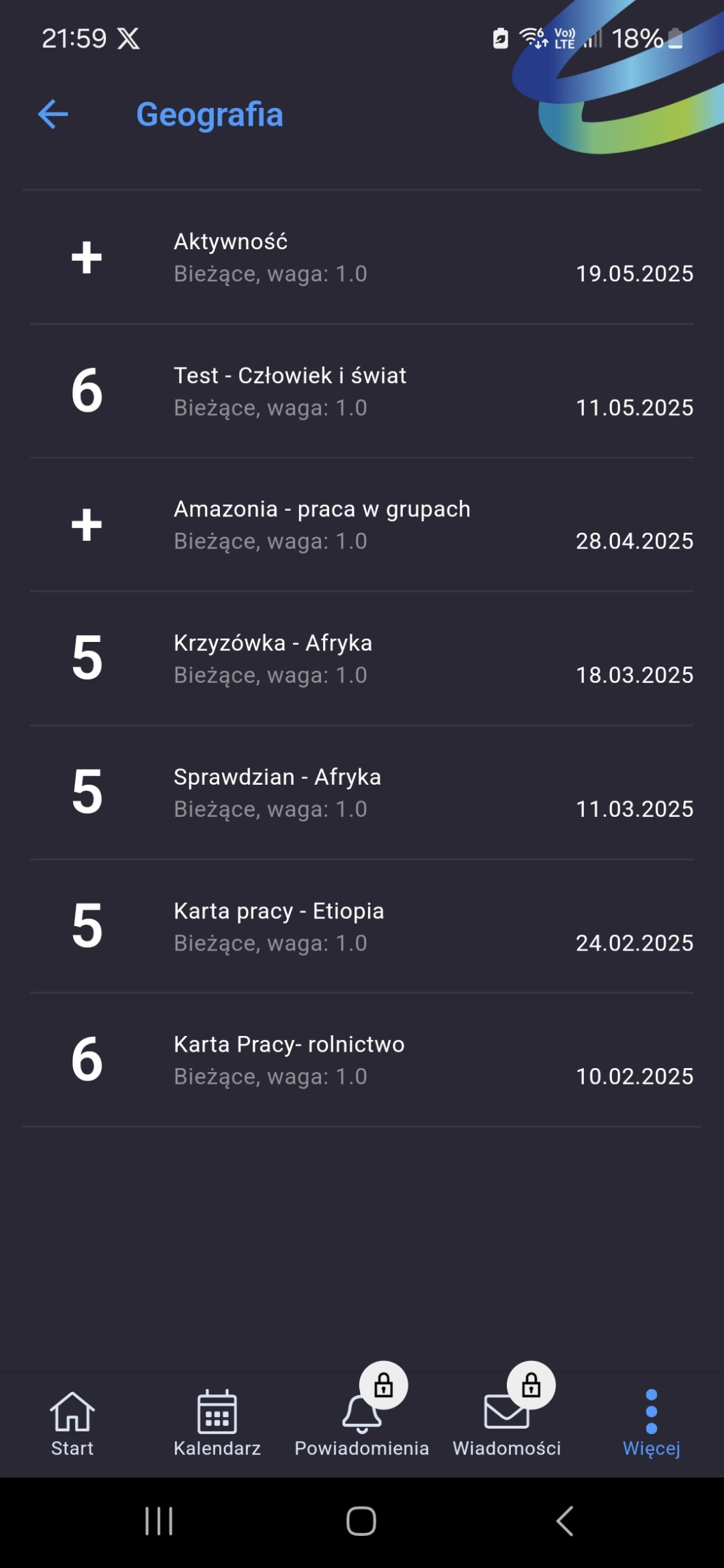This screenshot has width=724, height=1568.
Task: Open the Więcej three-dots menu
Action: pyautogui.click(x=651, y=1411)
